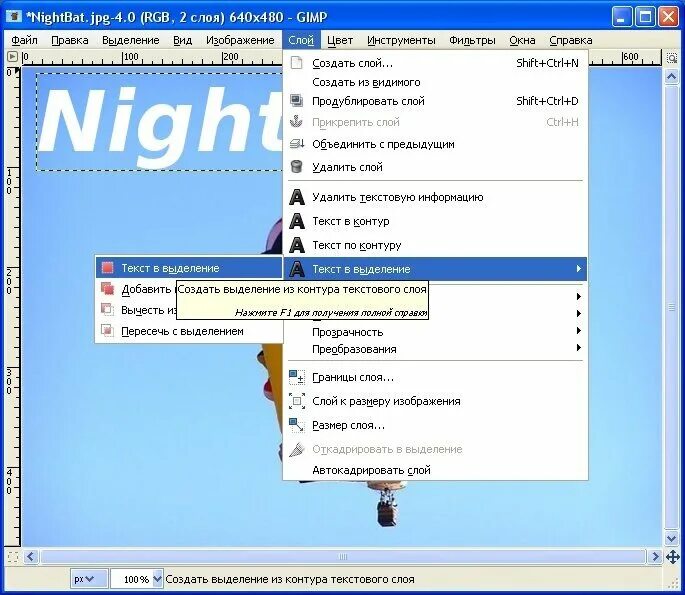Image resolution: width=685 pixels, height=595 pixels.
Task: Click the icon beside Добавить in the submenu
Action: click(107, 289)
